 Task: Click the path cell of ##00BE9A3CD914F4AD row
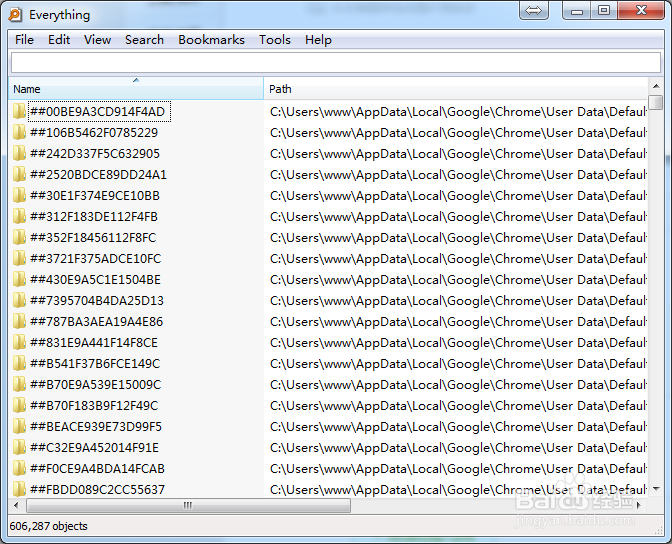tap(458, 112)
